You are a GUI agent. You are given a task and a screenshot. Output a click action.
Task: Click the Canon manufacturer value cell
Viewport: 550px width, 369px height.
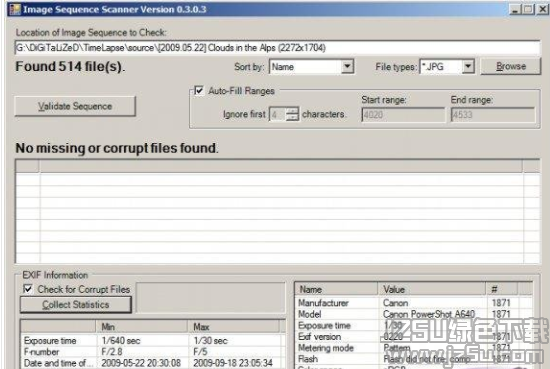click(395, 303)
